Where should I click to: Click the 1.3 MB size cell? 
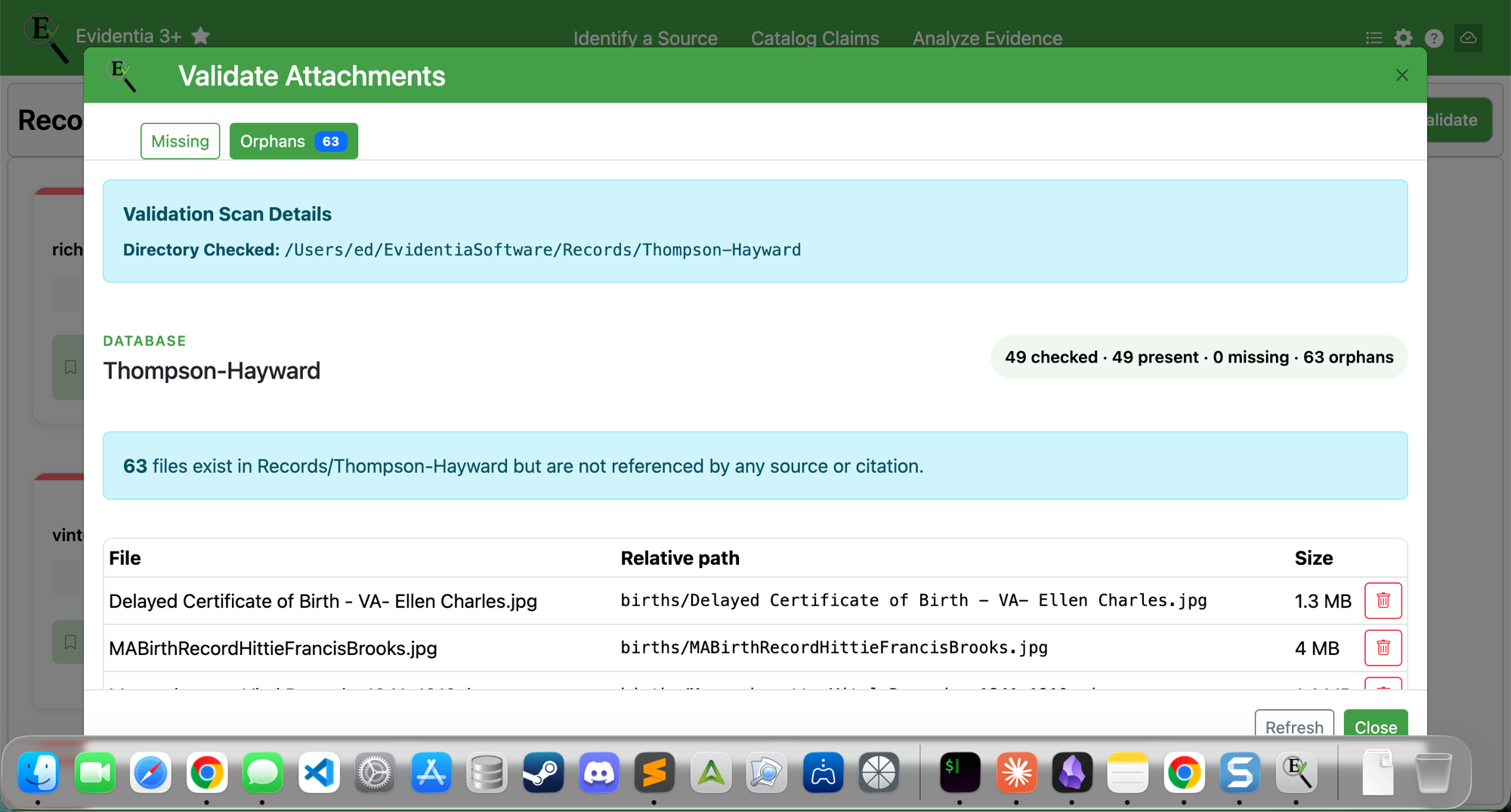tap(1323, 601)
